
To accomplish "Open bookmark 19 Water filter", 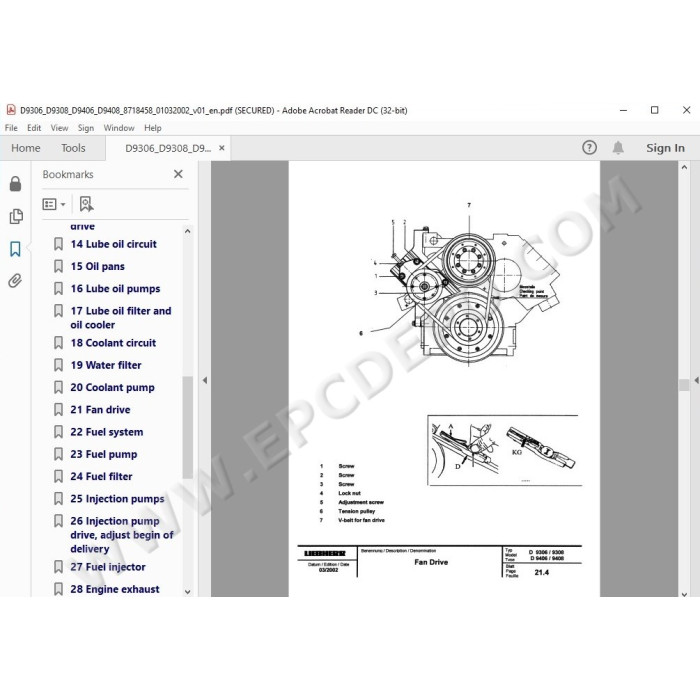I will click(x=106, y=365).
